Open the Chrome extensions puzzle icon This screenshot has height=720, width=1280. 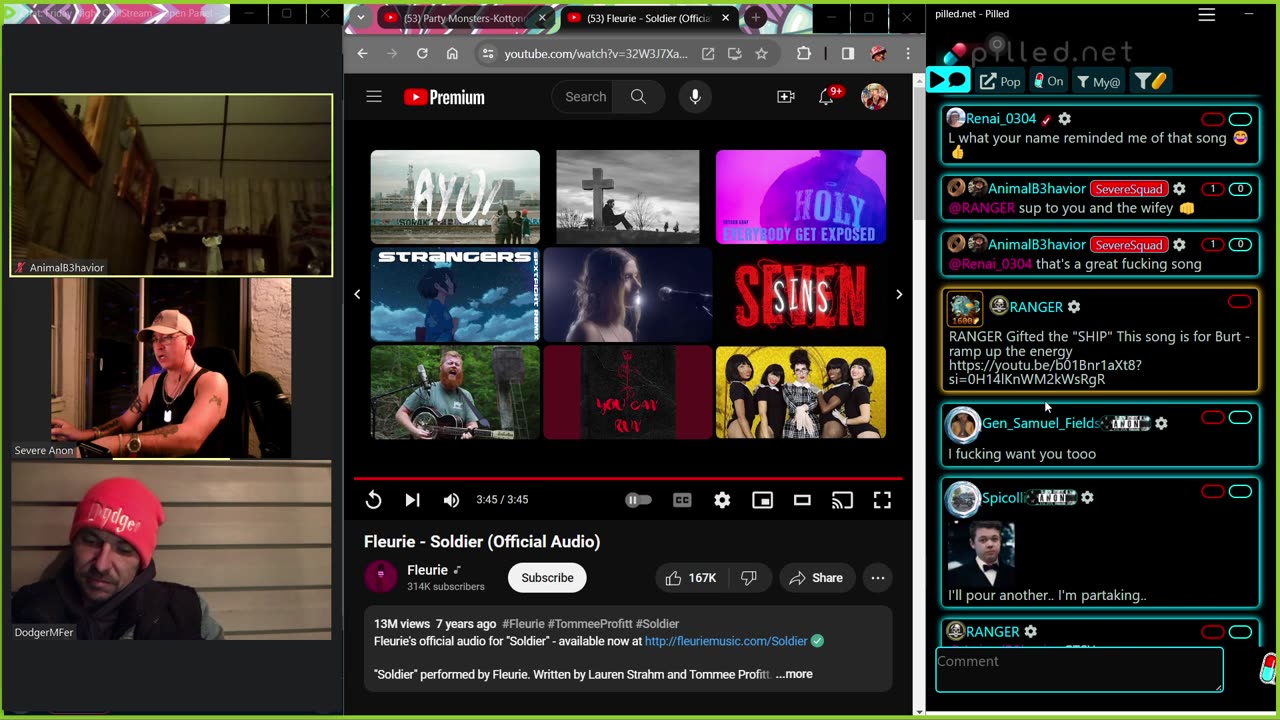click(x=803, y=54)
